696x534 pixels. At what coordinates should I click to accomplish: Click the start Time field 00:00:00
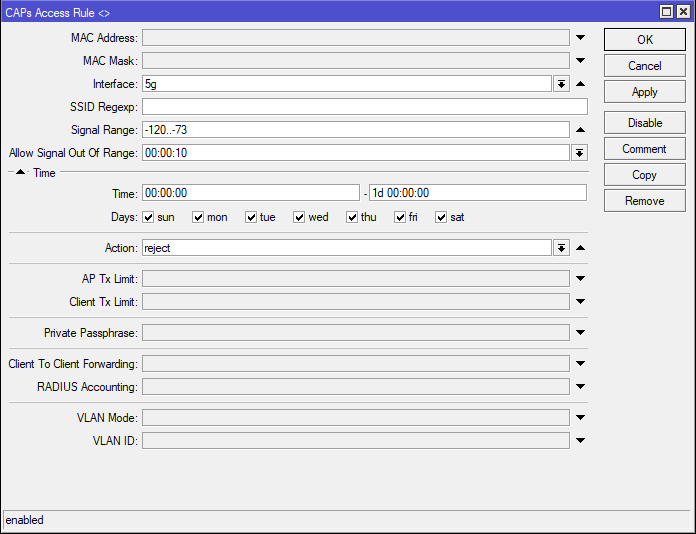[x=251, y=193]
